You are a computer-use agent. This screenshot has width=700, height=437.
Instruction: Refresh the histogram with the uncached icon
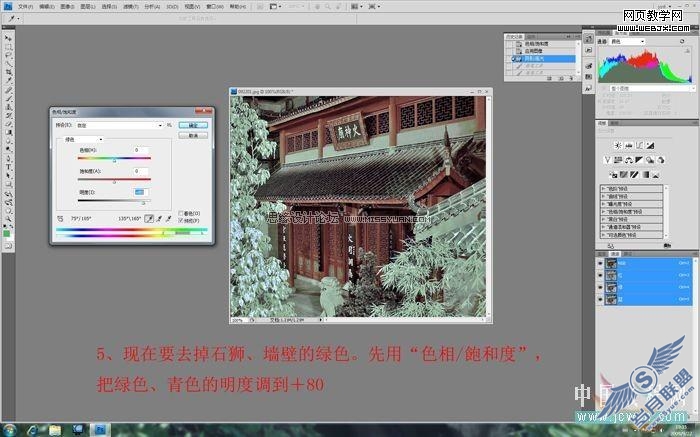(x=682, y=41)
